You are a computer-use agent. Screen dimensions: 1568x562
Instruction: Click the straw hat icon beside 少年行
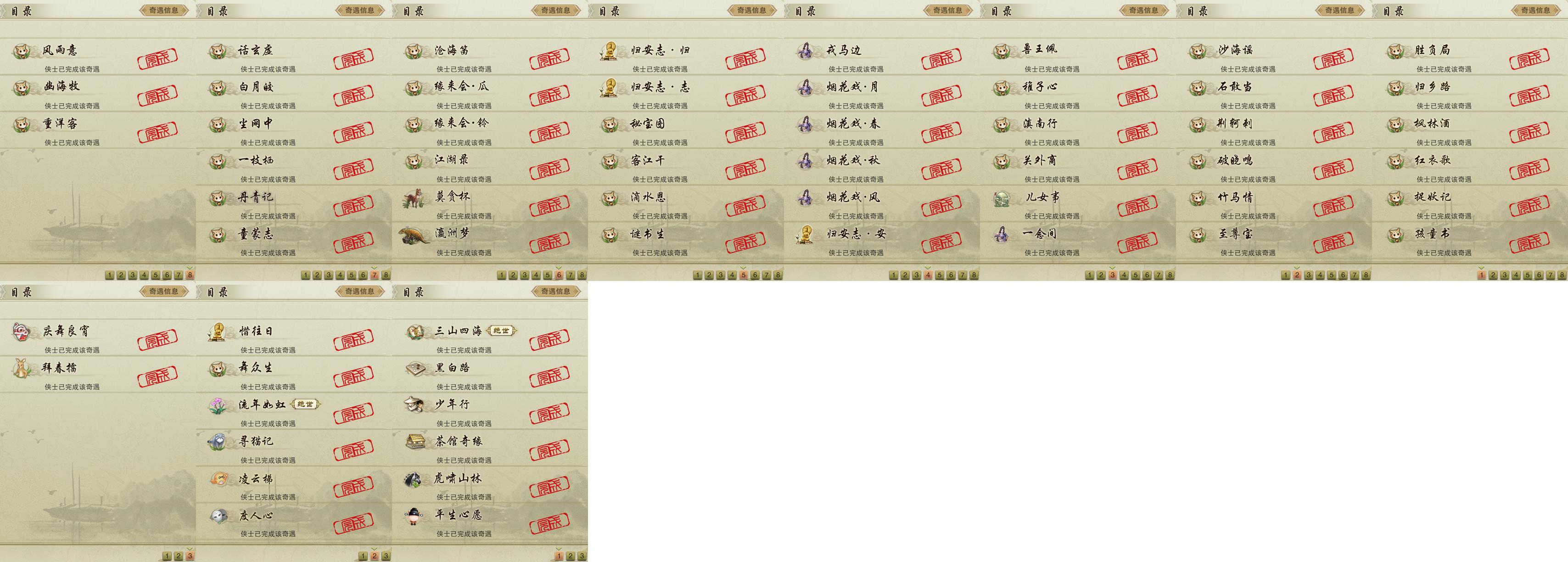(x=414, y=405)
